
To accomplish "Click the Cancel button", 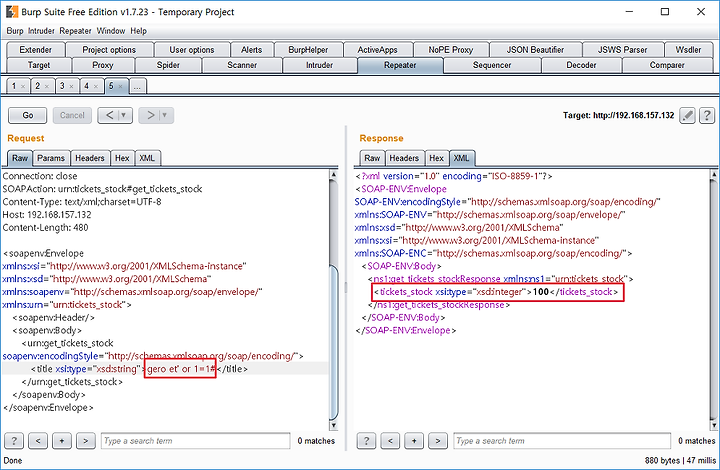I will pos(72,115).
